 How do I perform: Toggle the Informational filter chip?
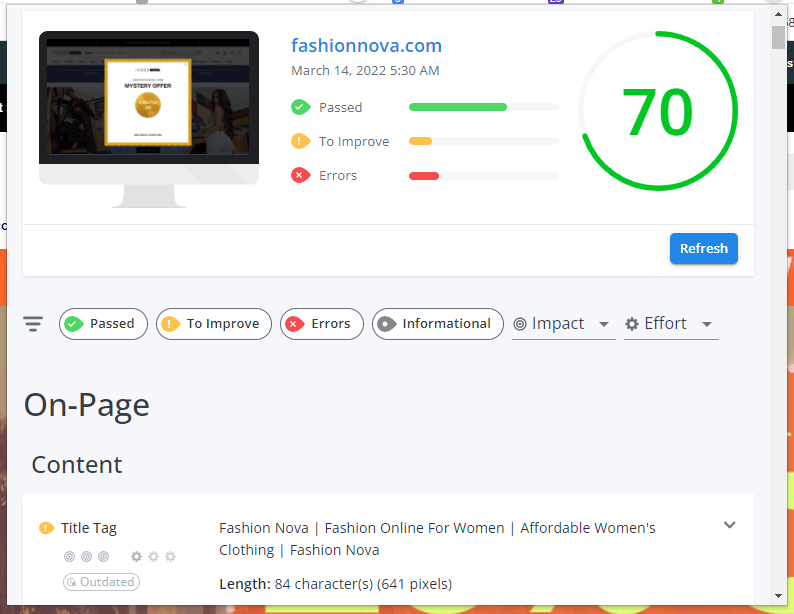point(437,324)
